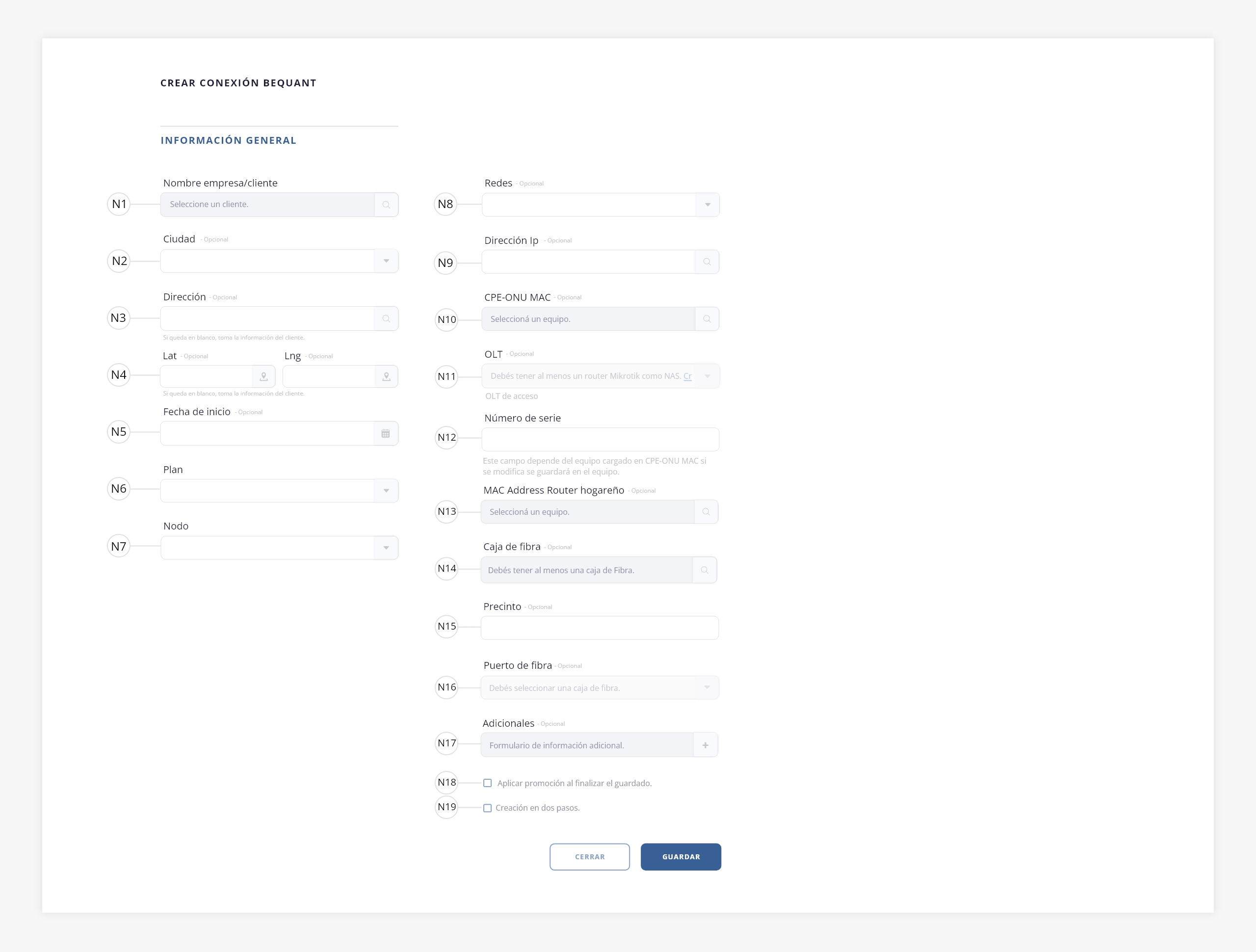Enable Aplicar promoción al finalizar checkbox

[487, 783]
